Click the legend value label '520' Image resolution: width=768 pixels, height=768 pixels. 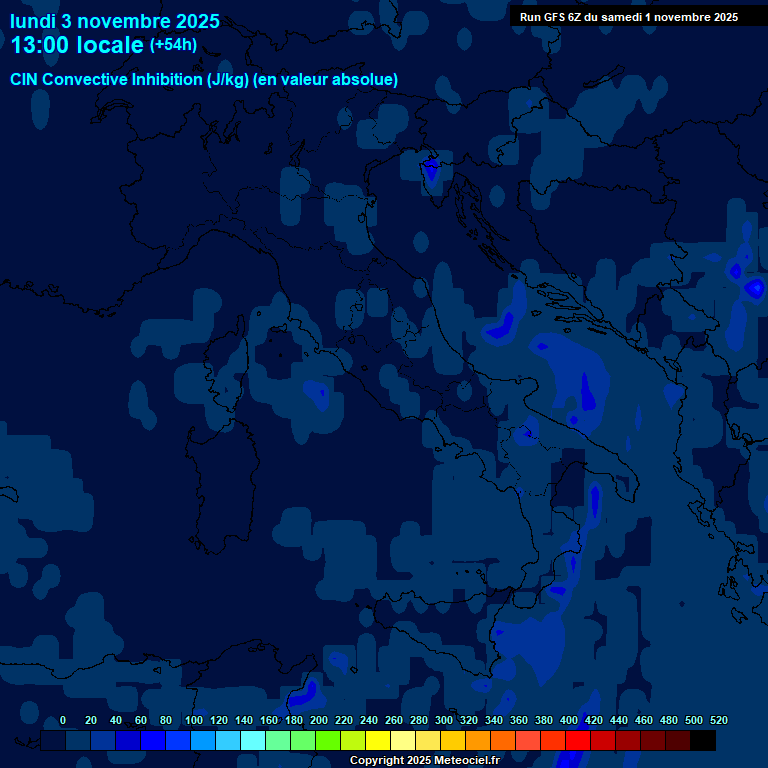(x=718, y=721)
